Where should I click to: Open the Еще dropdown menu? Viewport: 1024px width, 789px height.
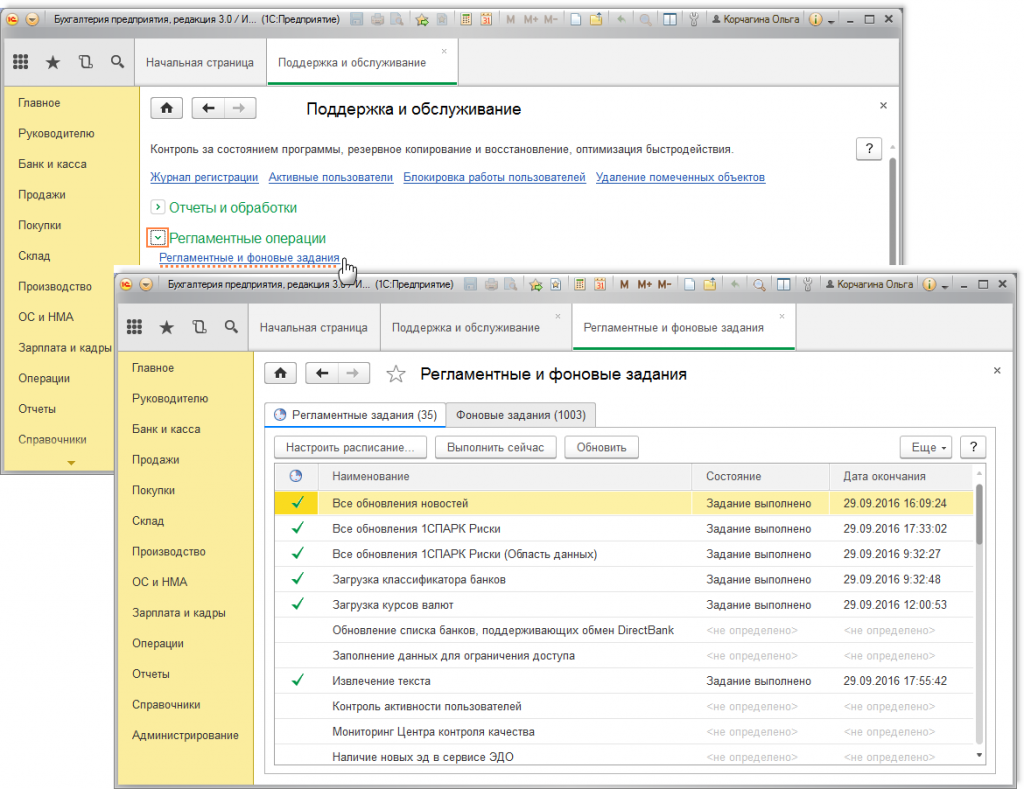click(x=924, y=447)
